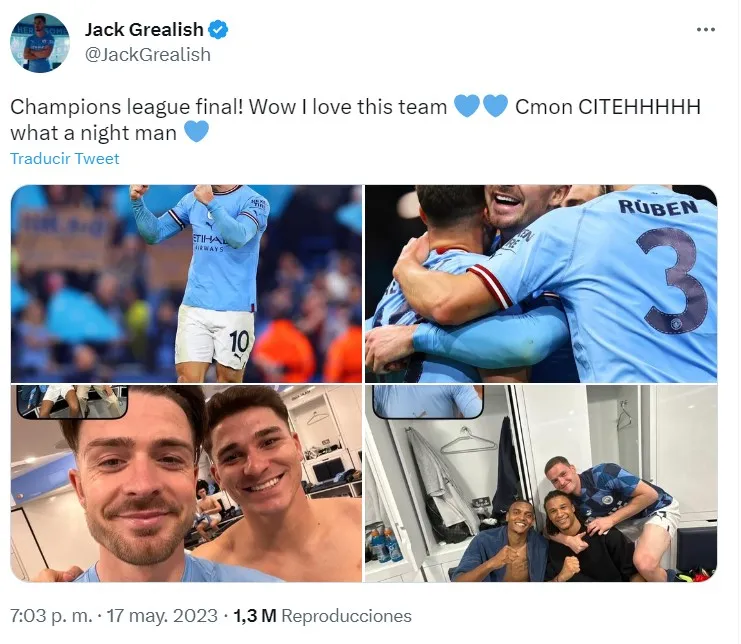Click the two blue hearts emoji in tweet

pyautogui.click(x=481, y=106)
